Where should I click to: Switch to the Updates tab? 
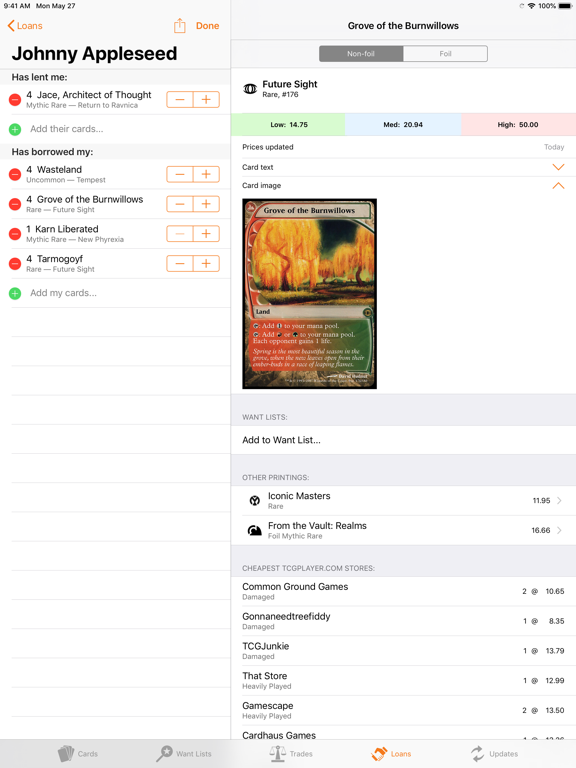click(x=494, y=754)
